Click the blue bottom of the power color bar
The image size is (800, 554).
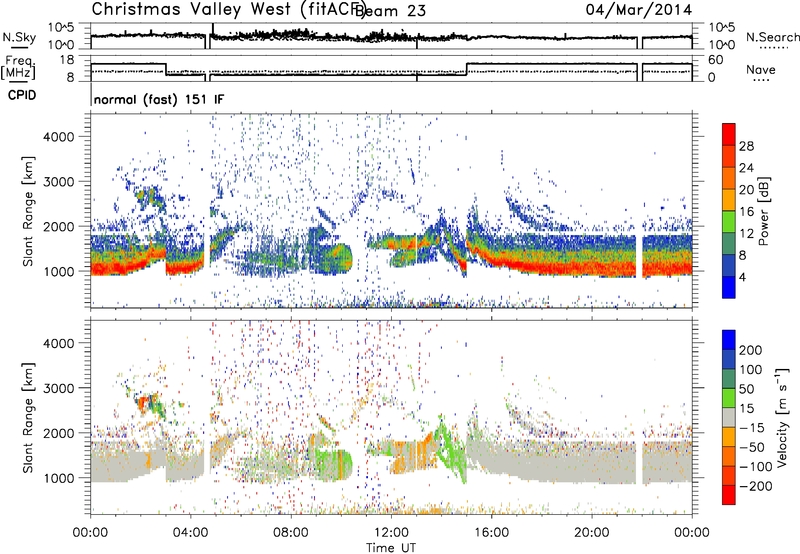point(729,287)
